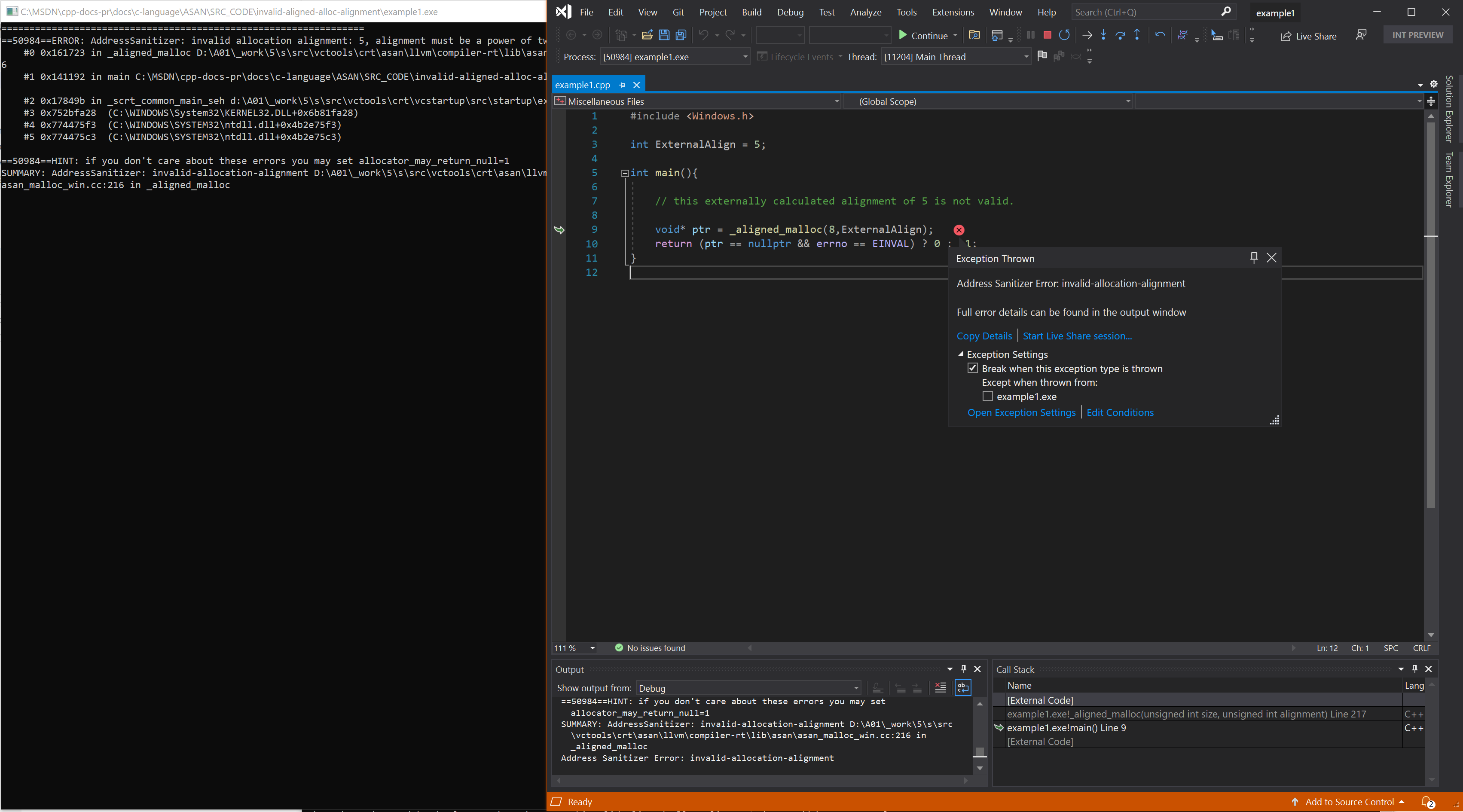1463x812 pixels.
Task: Expand Exception Settings section
Action: tap(960, 354)
